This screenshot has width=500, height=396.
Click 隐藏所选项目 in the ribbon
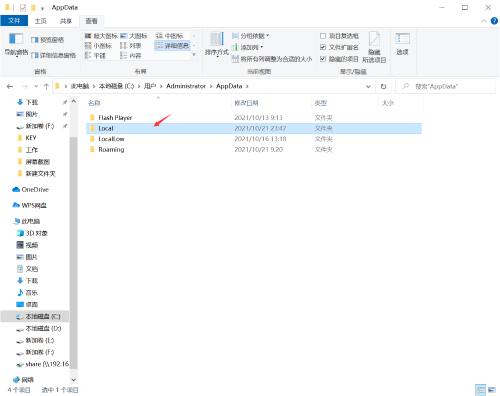click(x=374, y=47)
